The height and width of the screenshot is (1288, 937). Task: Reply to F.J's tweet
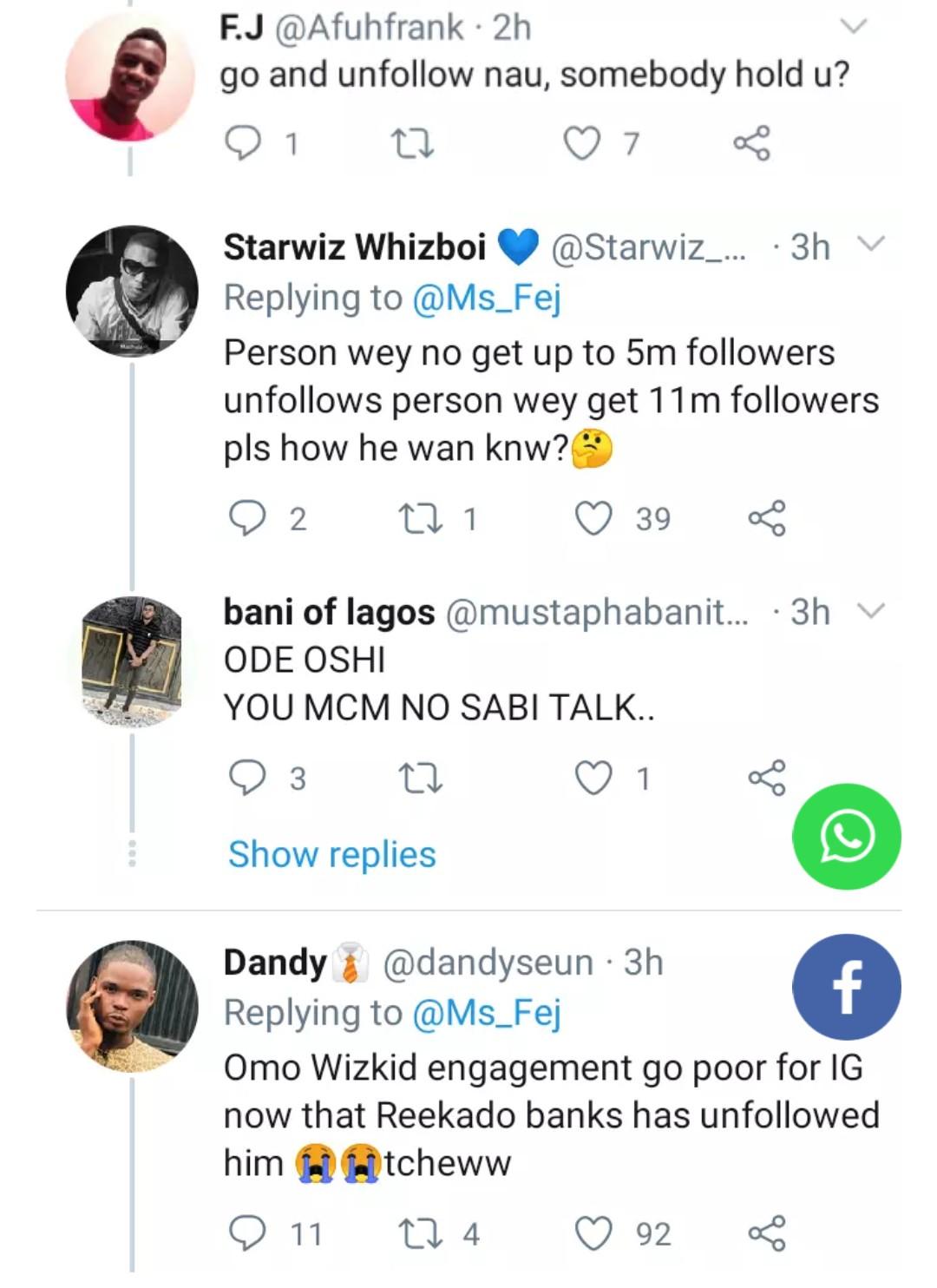pyautogui.click(x=243, y=143)
